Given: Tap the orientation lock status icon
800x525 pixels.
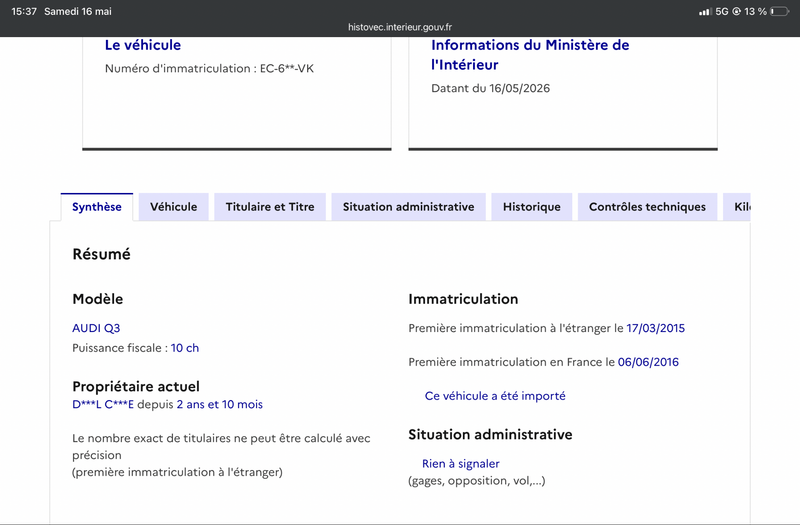Looking at the screenshot, I should tap(736, 11).
